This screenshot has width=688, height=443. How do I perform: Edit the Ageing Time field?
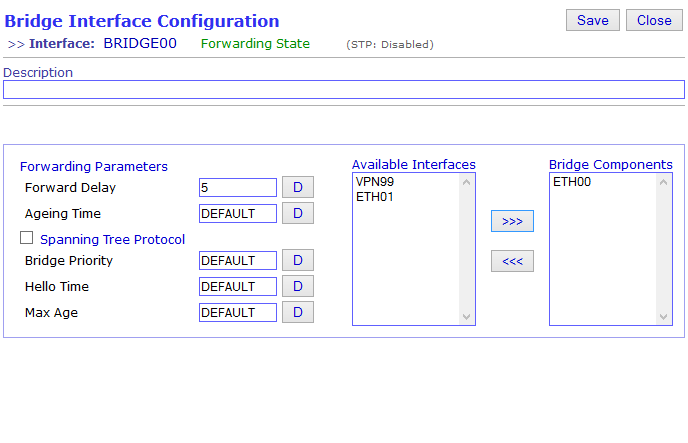(238, 214)
